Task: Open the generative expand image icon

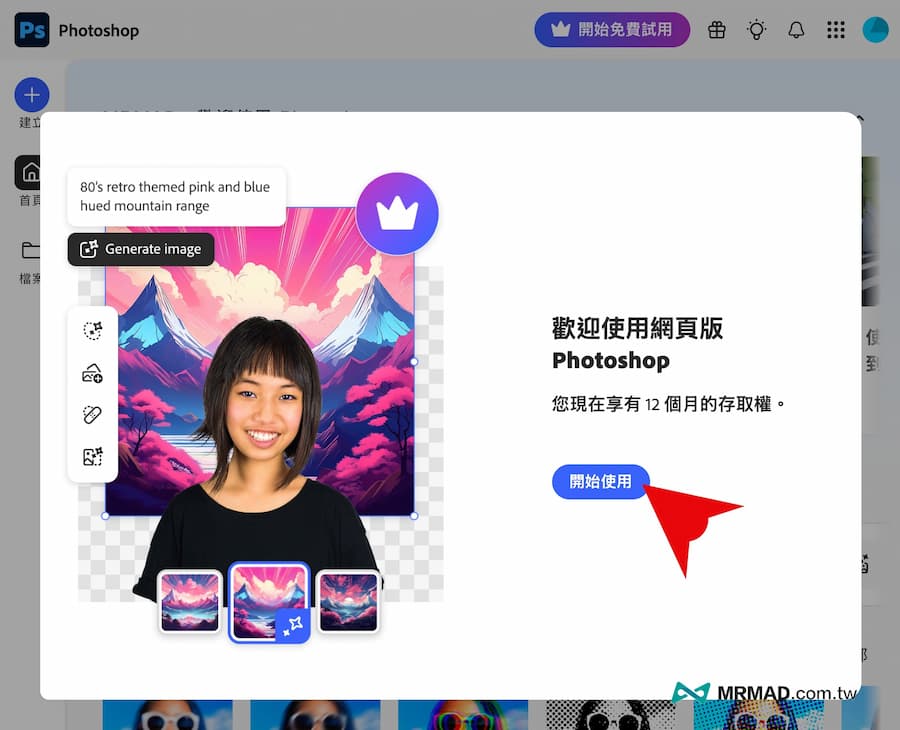Action: coord(93,456)
